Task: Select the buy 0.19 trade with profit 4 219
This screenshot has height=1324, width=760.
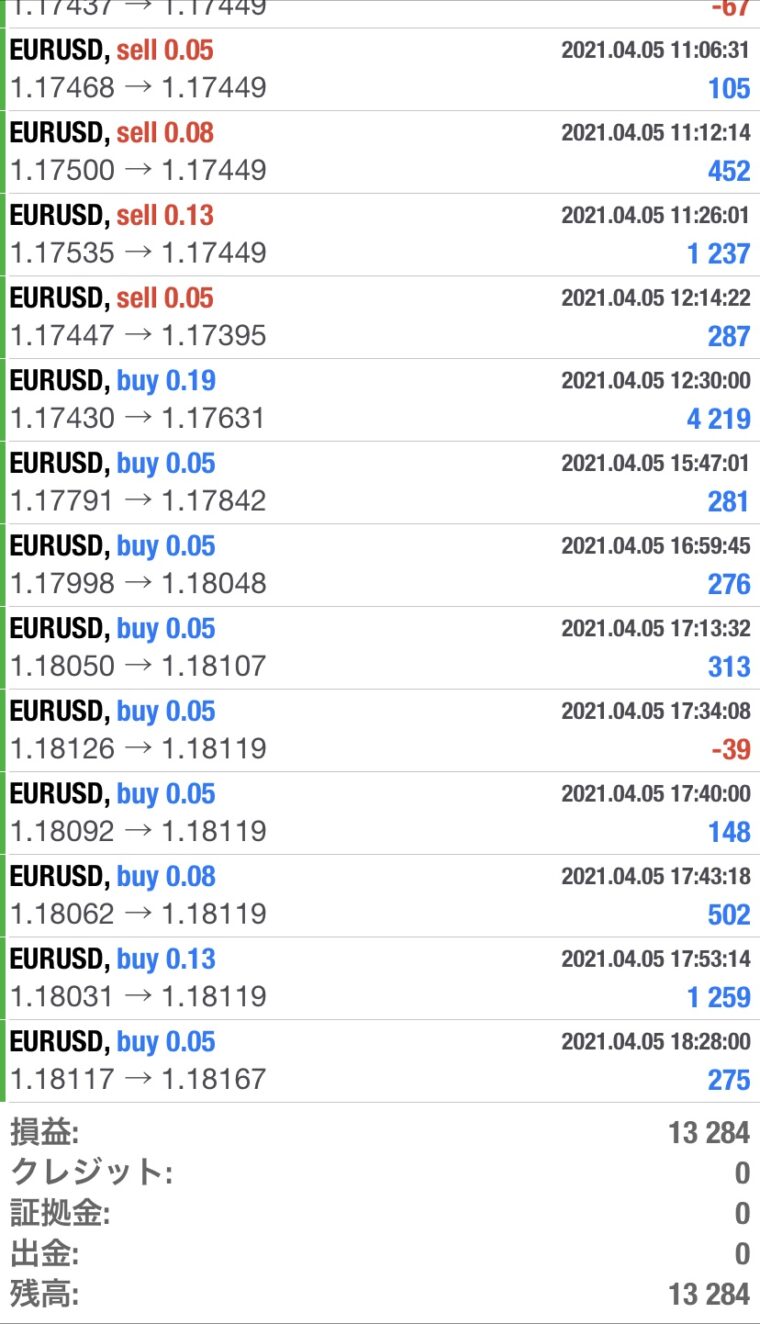Action: (x=380, y=400)
